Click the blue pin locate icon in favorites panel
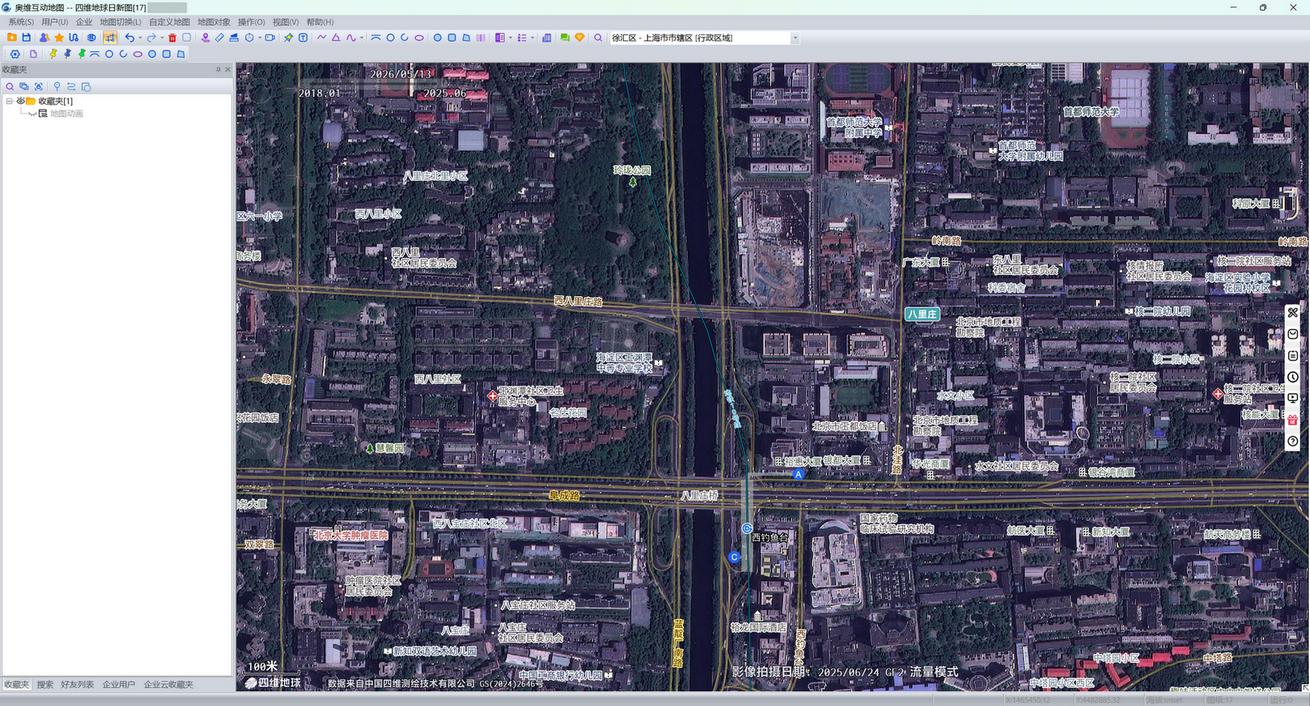 click(x=57, y=87)
